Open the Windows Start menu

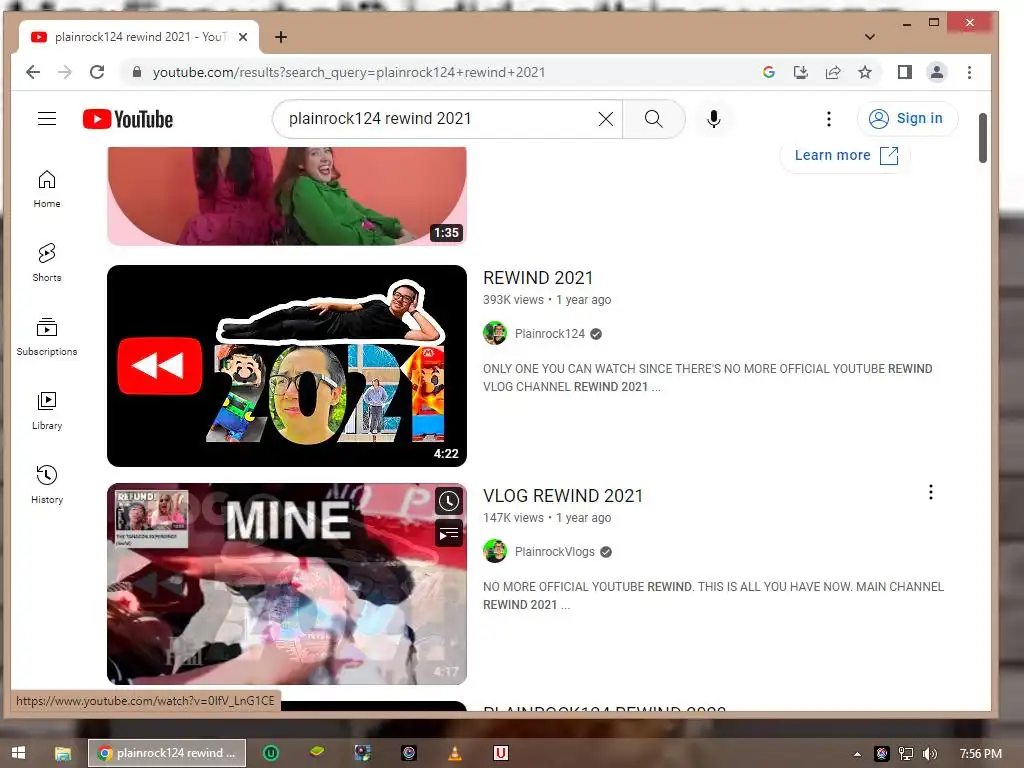(18, 753)
